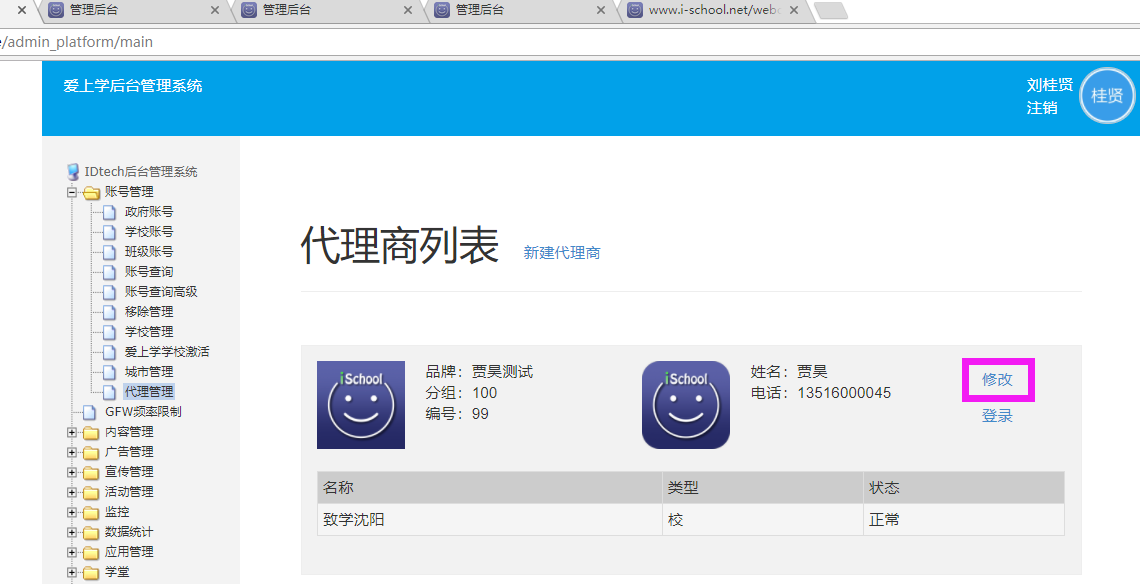Click the IDtech后台管理系统 root computer icon
Viewport: 1140px width, 584px height.
point(73,172)
